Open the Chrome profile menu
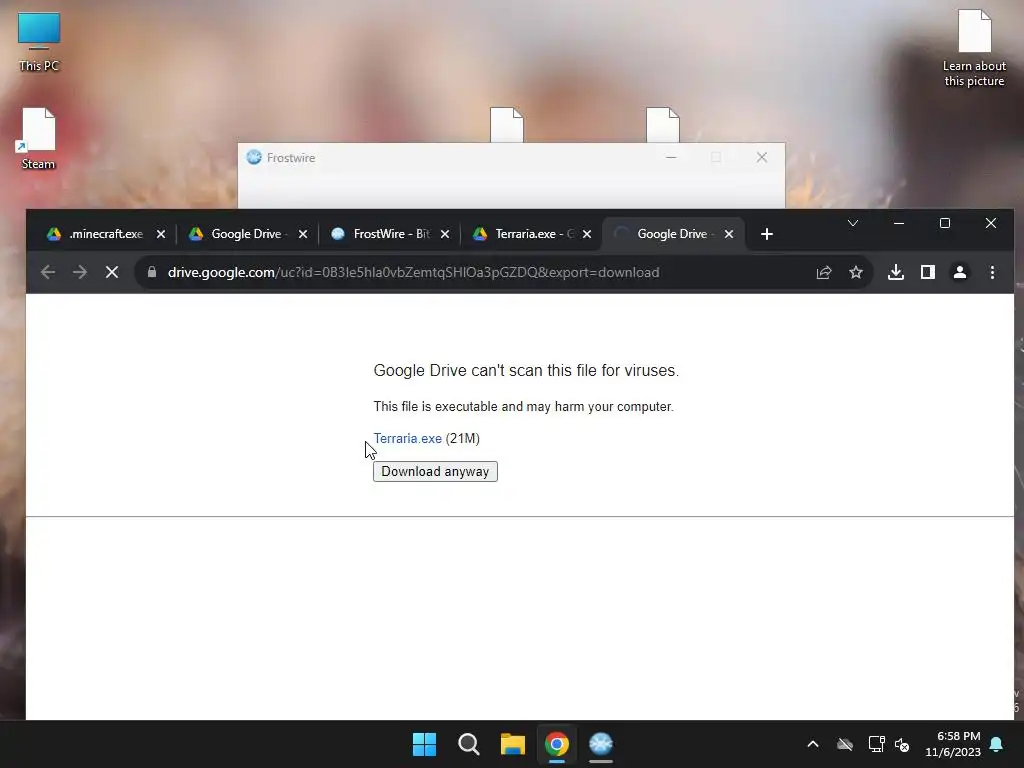This screenshot has height=768, width=1024. (960, 272)
